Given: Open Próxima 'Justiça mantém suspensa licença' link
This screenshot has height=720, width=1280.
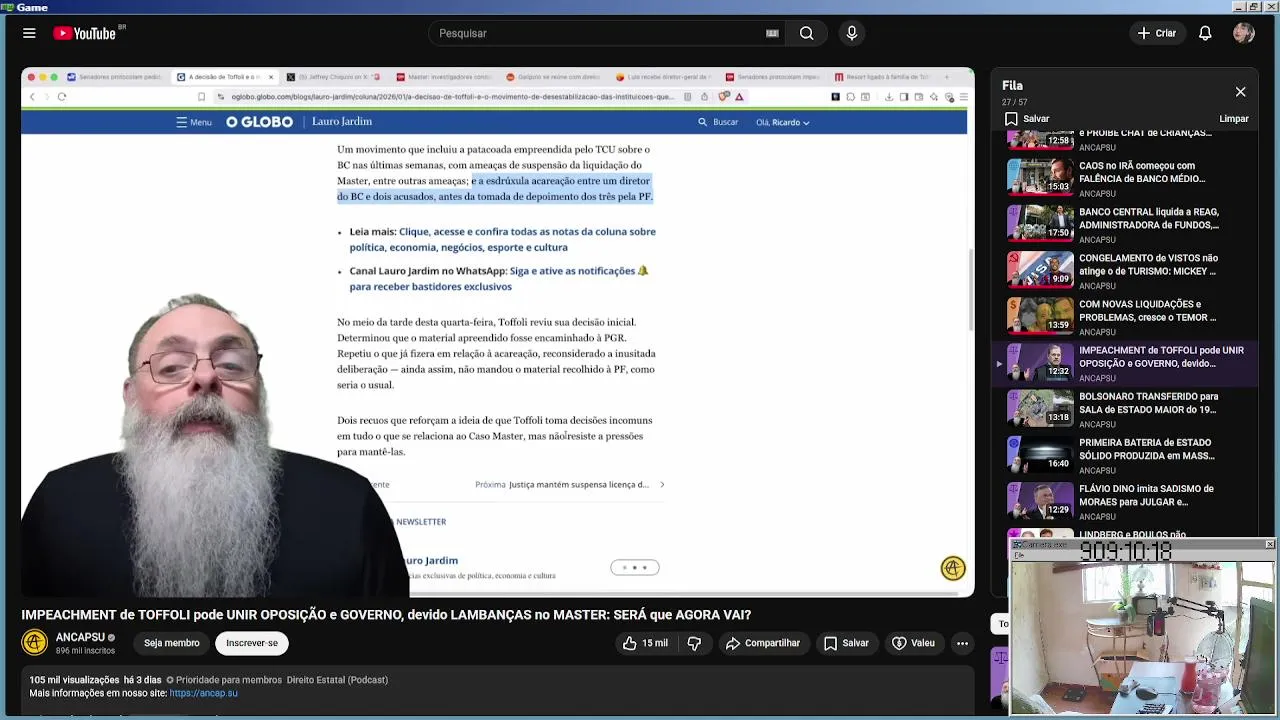Looking at the screenshot, I should pos(570,485).
